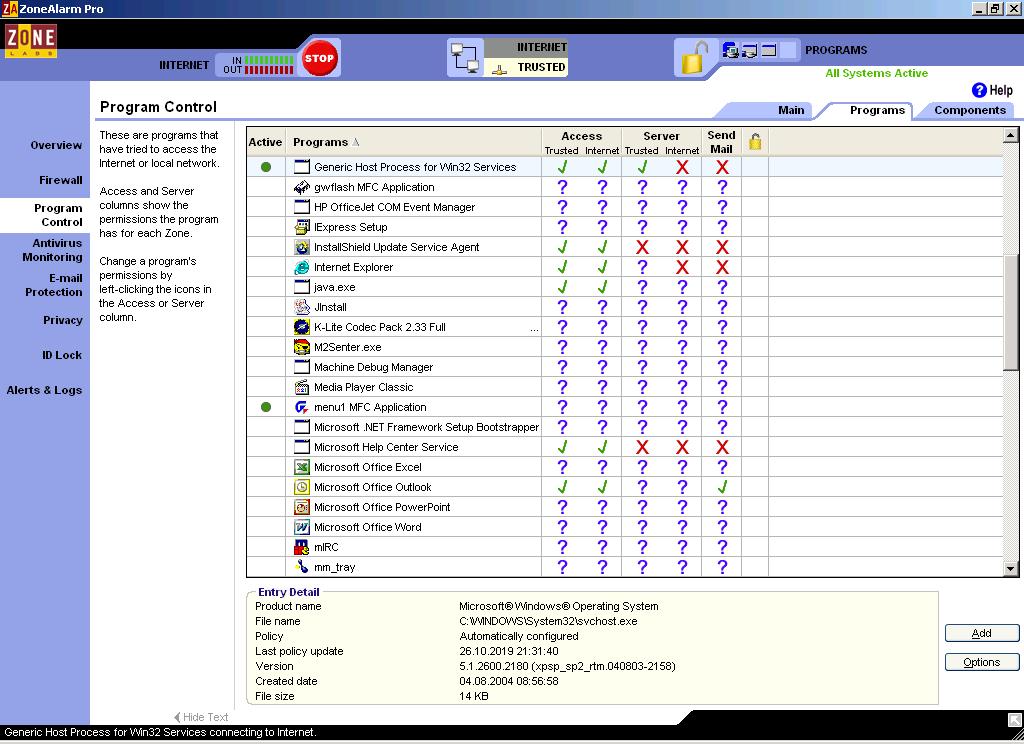Click the network zones computers icon

465,58
